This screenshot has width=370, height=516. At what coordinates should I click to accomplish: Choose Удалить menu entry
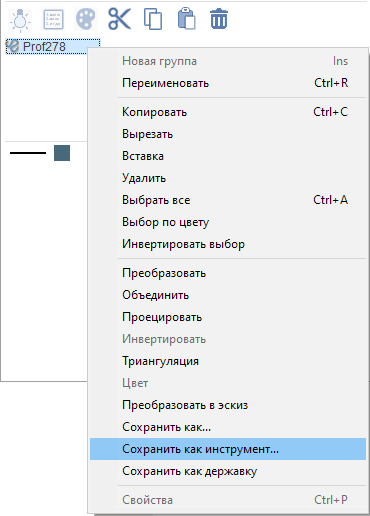[x=228, y=178]
